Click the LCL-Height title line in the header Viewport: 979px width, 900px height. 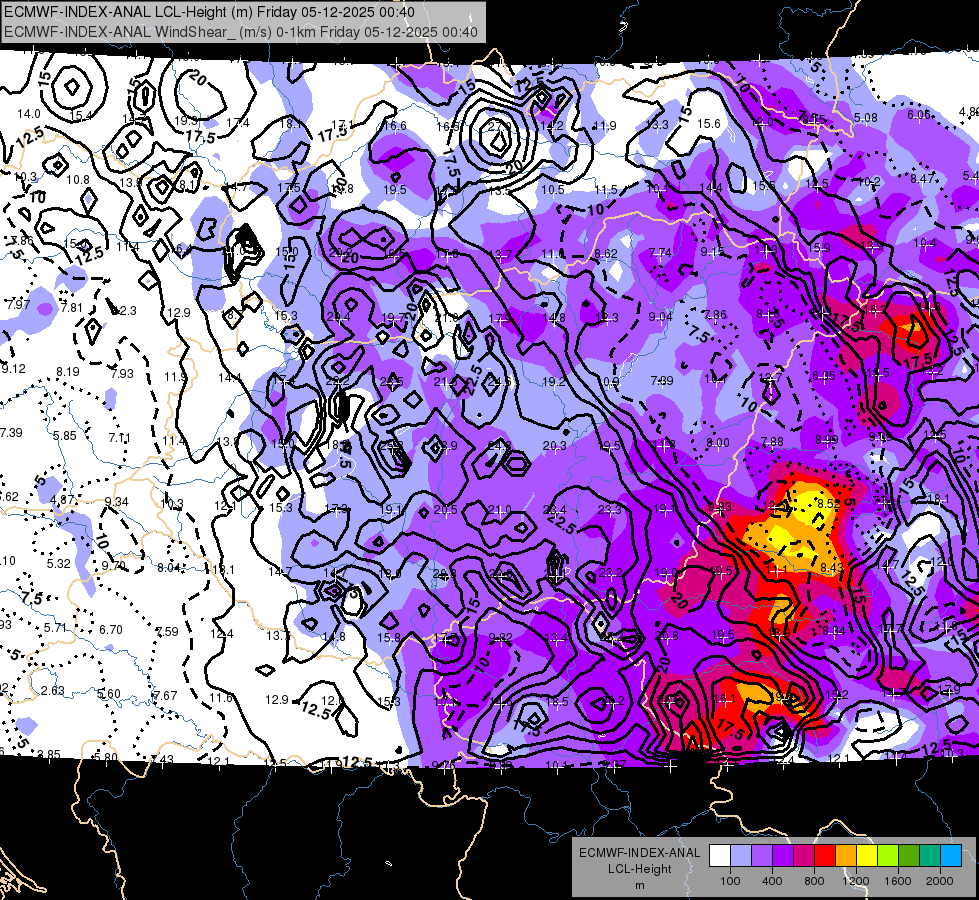[x=209, y=12]
